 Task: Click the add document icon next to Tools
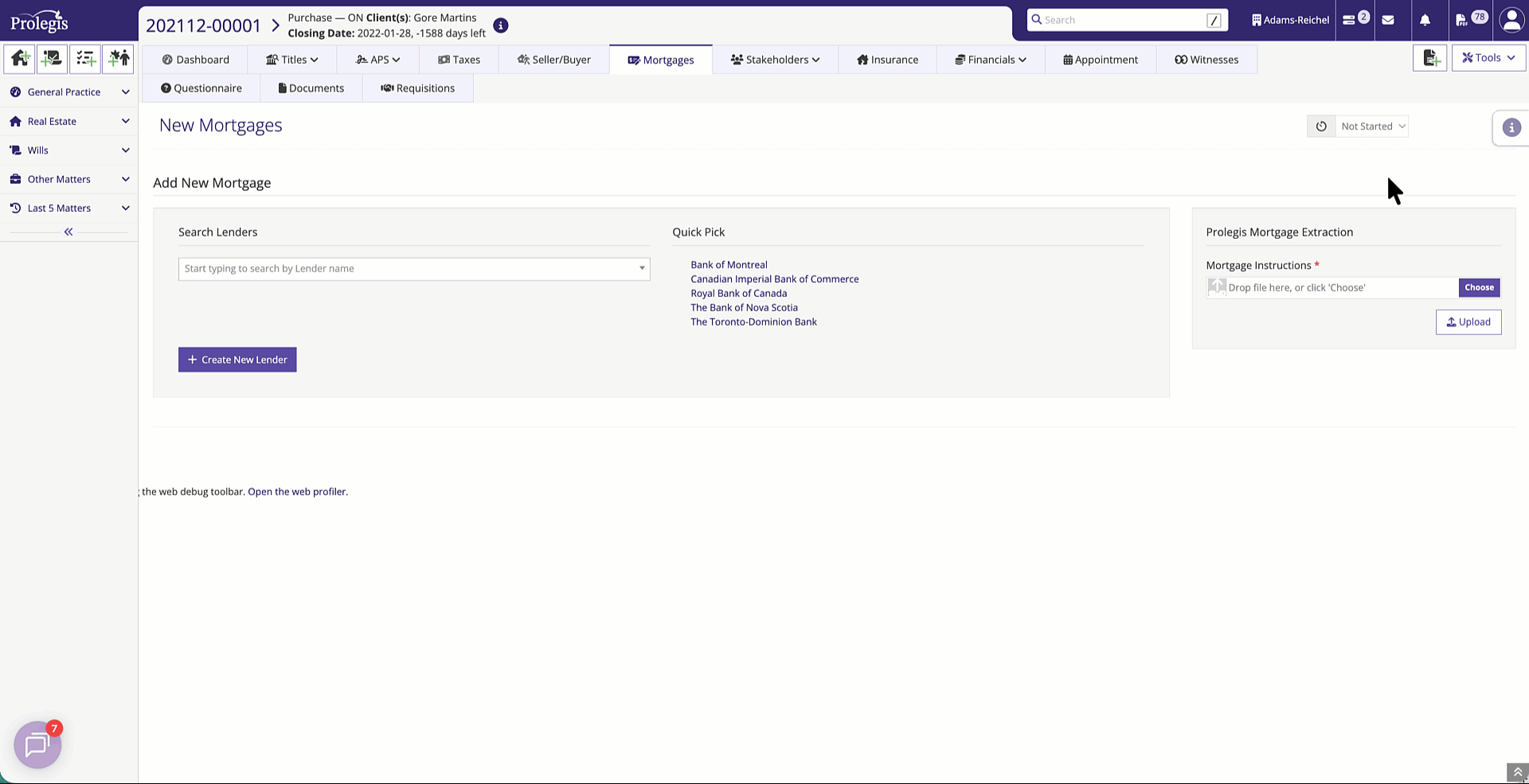1430,58
